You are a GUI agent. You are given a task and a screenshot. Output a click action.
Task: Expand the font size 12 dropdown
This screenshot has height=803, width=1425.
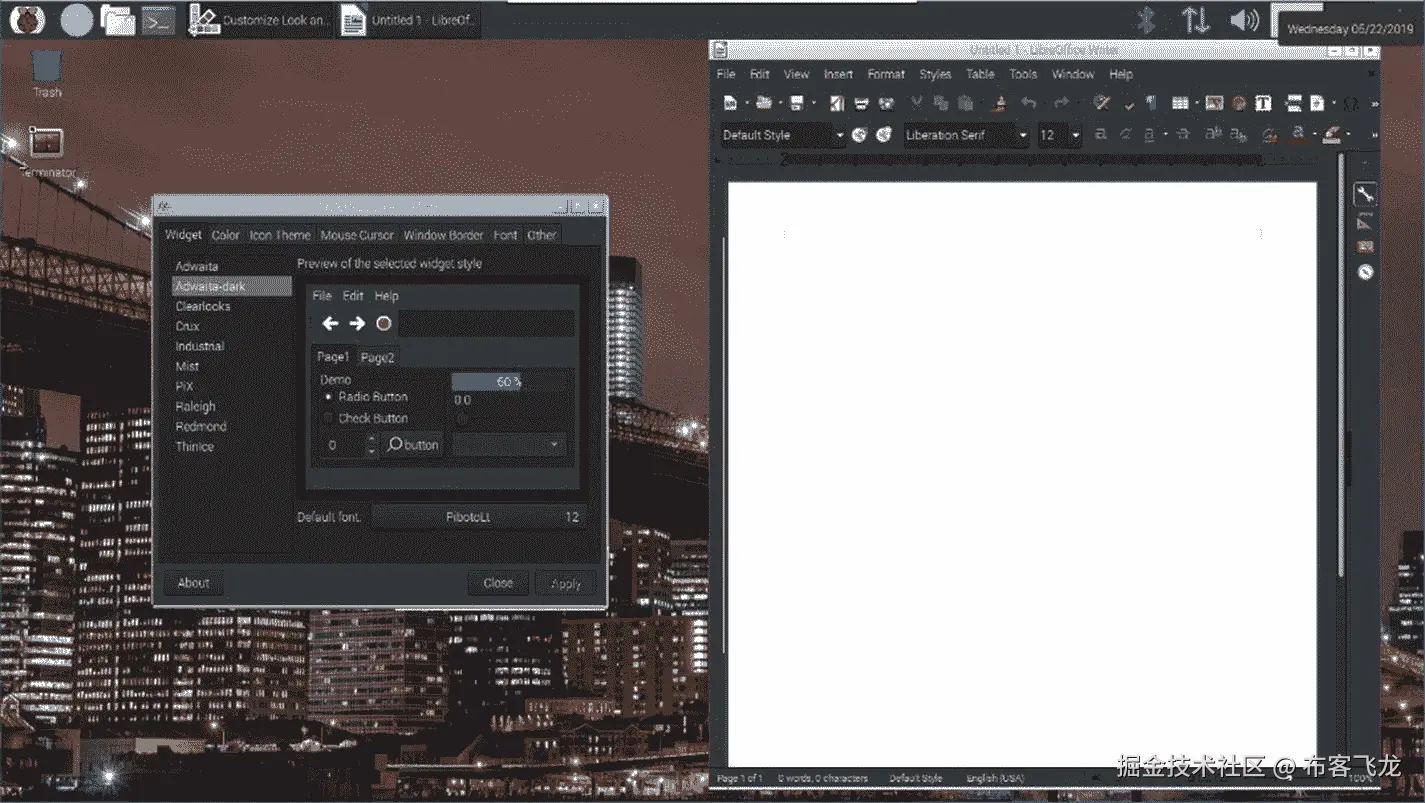pos(1076,135)
